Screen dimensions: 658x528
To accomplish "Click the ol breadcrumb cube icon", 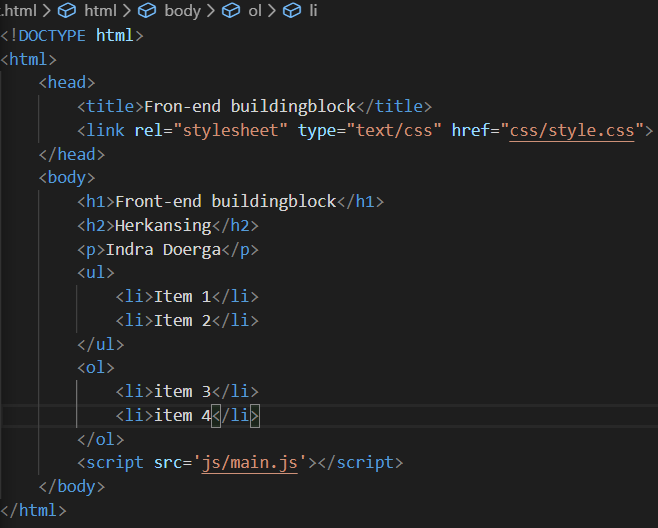I will coord(231,10).
